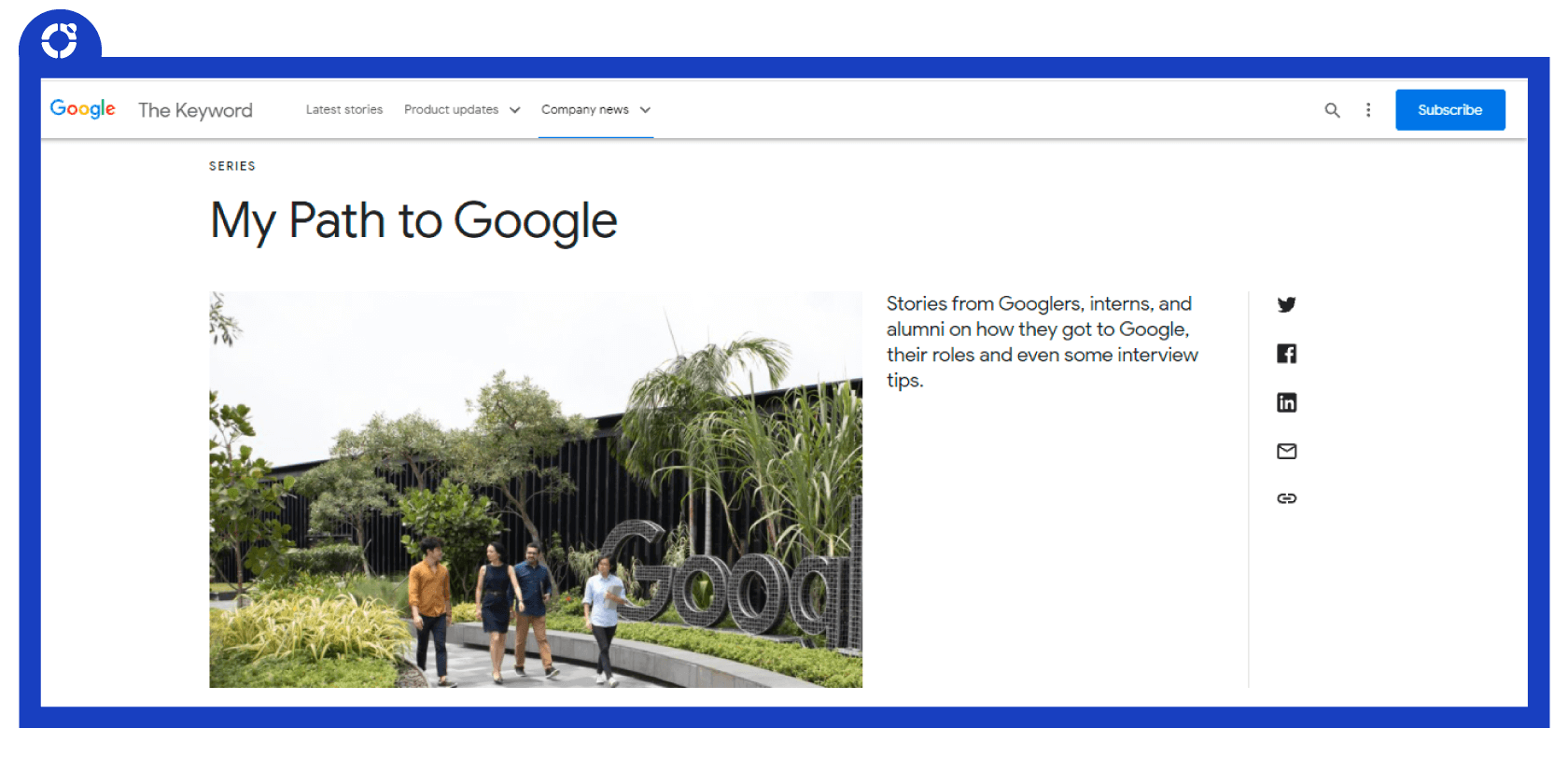Click the My Path to Google heading

413,221
